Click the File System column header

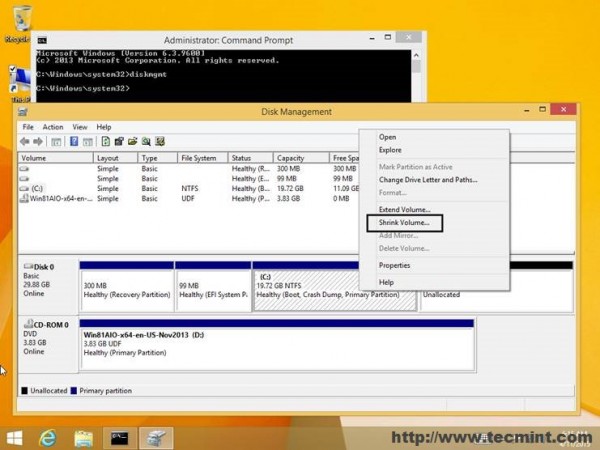pyautogui.click(x=200, y=158)
